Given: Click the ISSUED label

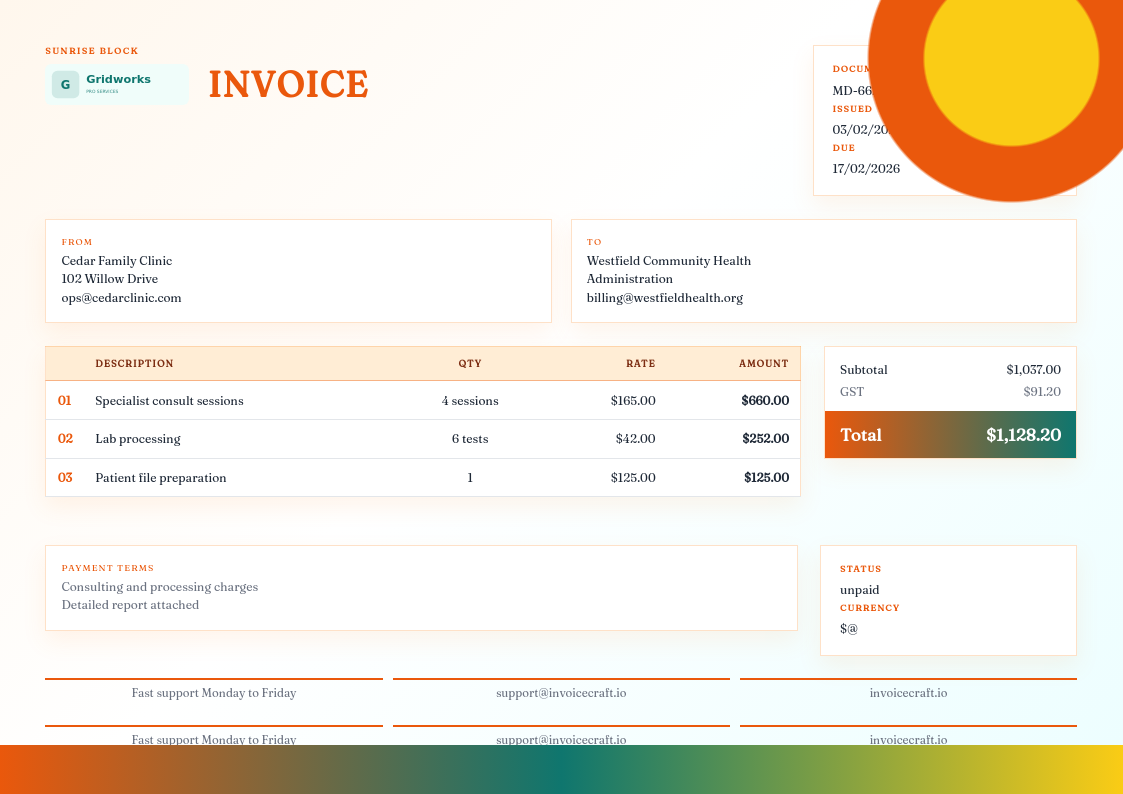Looking at the screenshot, I should coord(852,109).
